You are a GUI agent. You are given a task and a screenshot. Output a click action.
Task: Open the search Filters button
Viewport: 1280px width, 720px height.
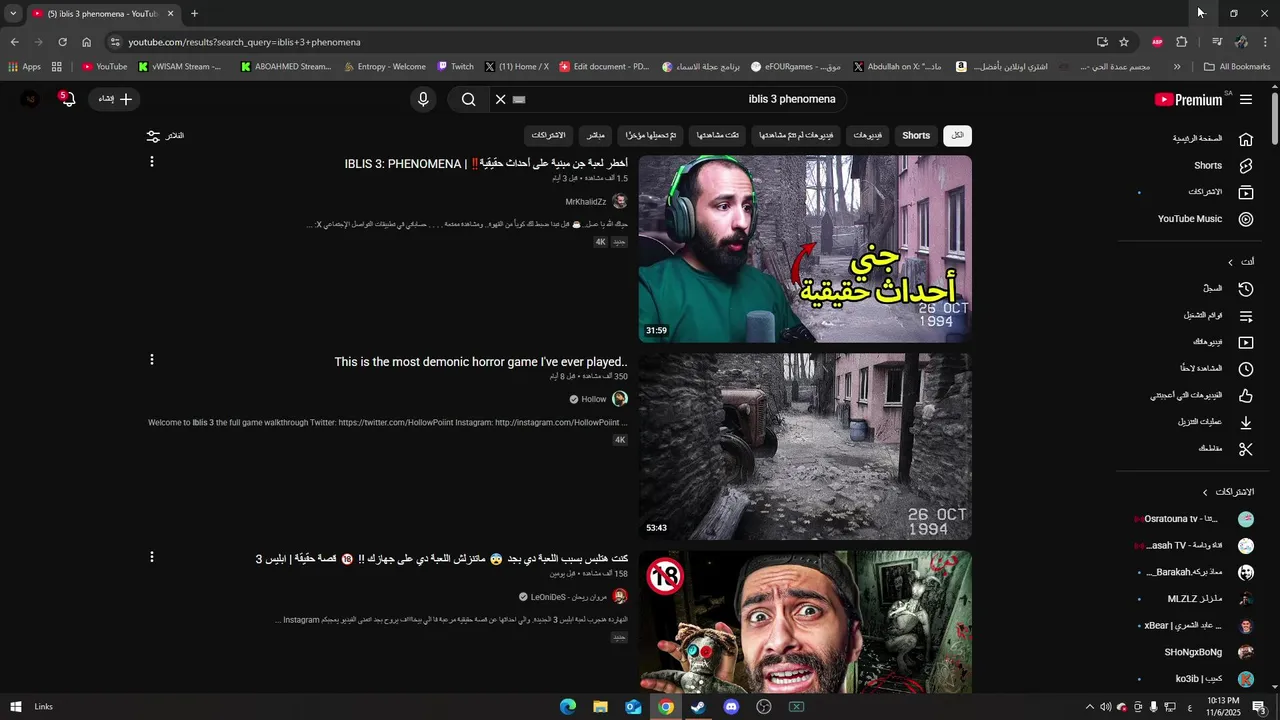point(165,136)
